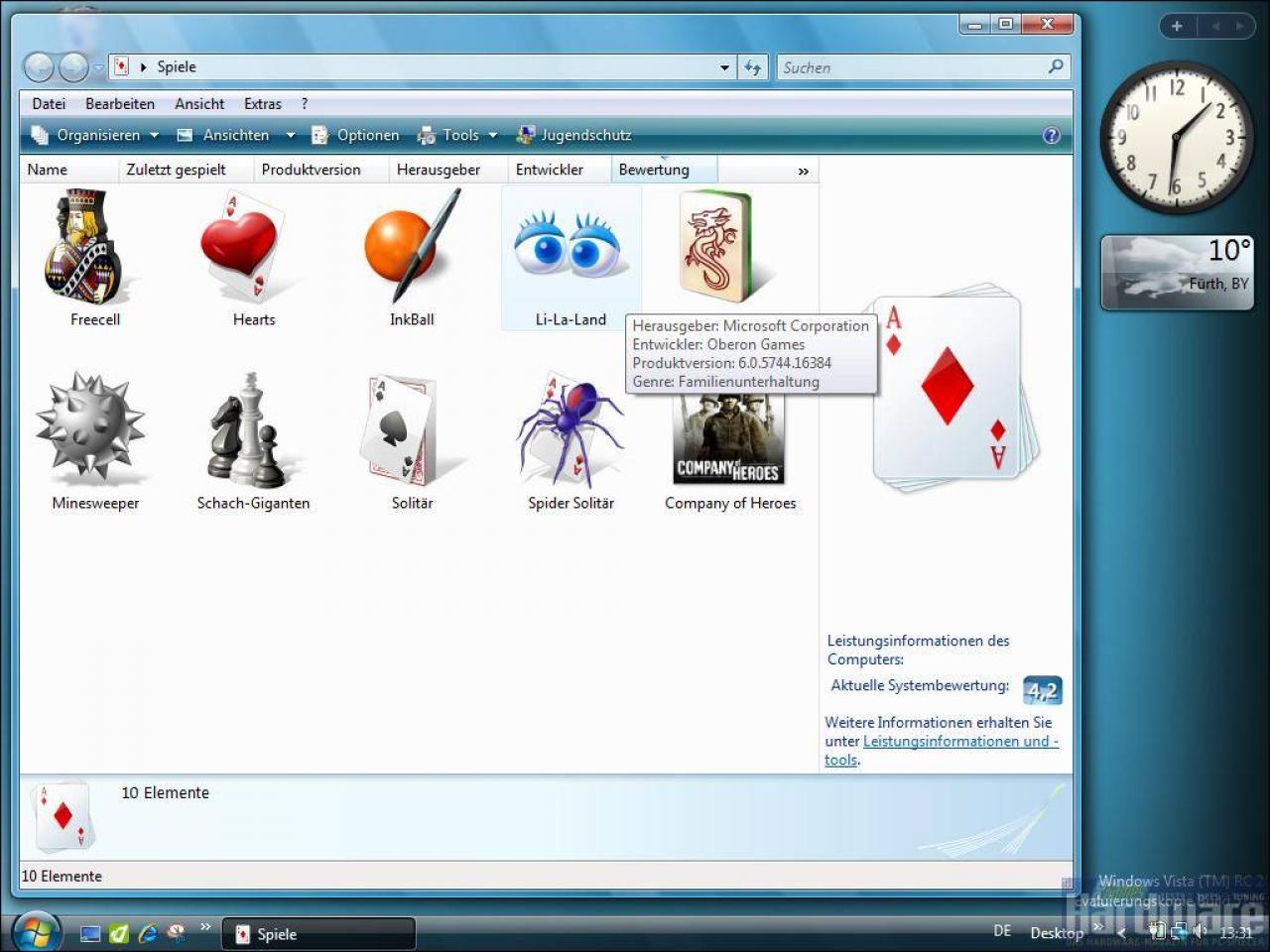Click the DE language indicator
This screenshot has height=952, width=1270.
[x=1002, y=931]
